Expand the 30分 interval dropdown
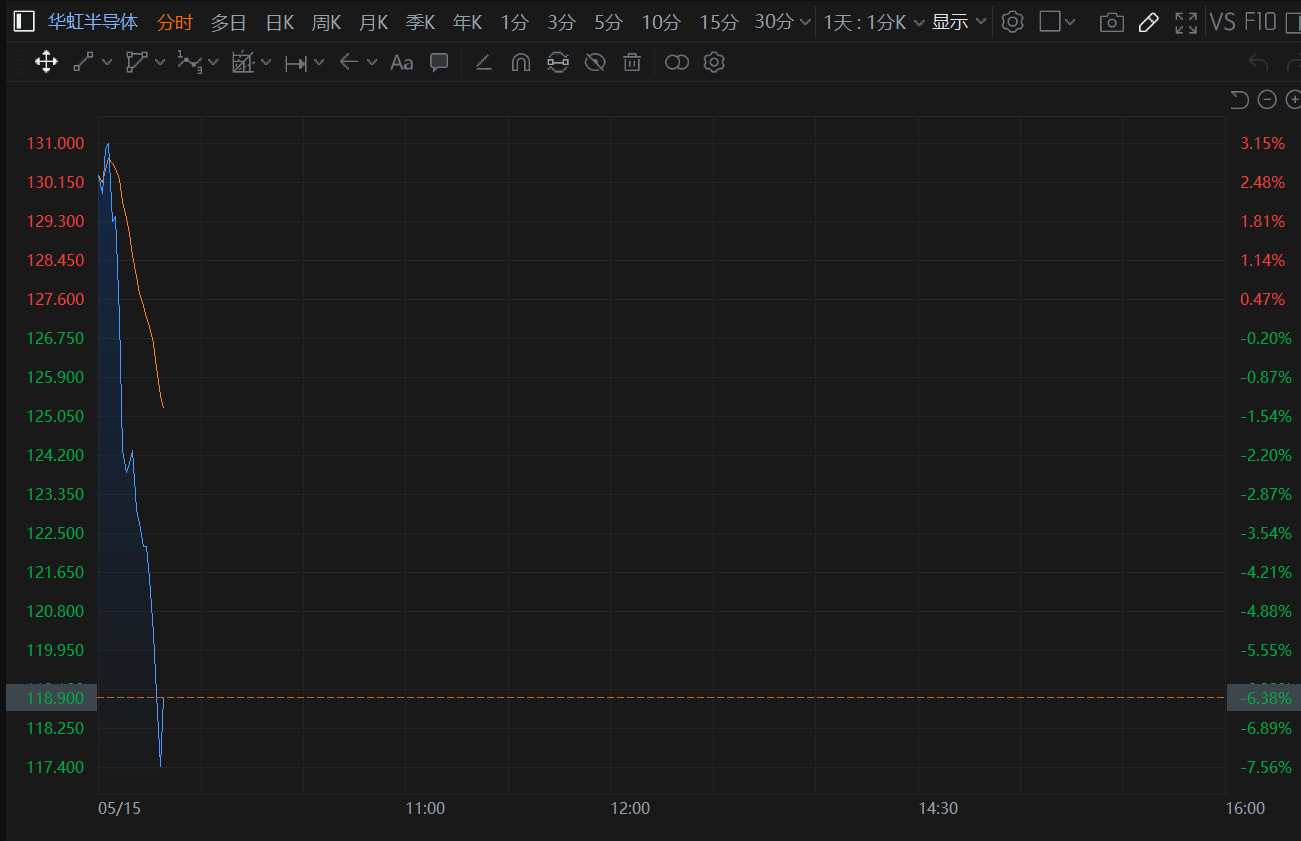Viewport: 1301px width, 841px height. [x=781, y=22]
